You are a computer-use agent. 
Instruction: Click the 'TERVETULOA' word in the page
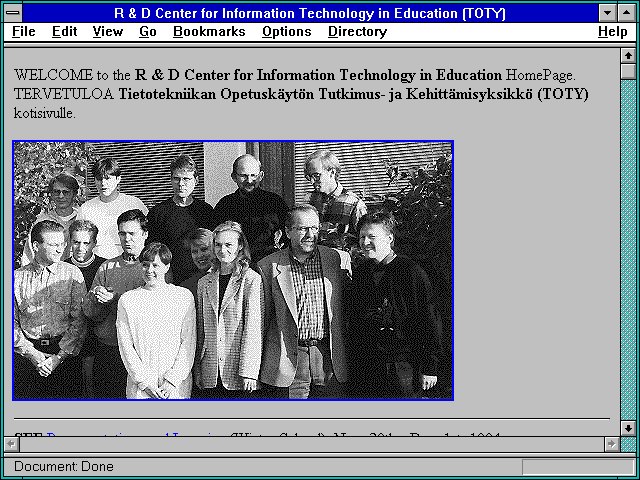(x=64, y=94)
